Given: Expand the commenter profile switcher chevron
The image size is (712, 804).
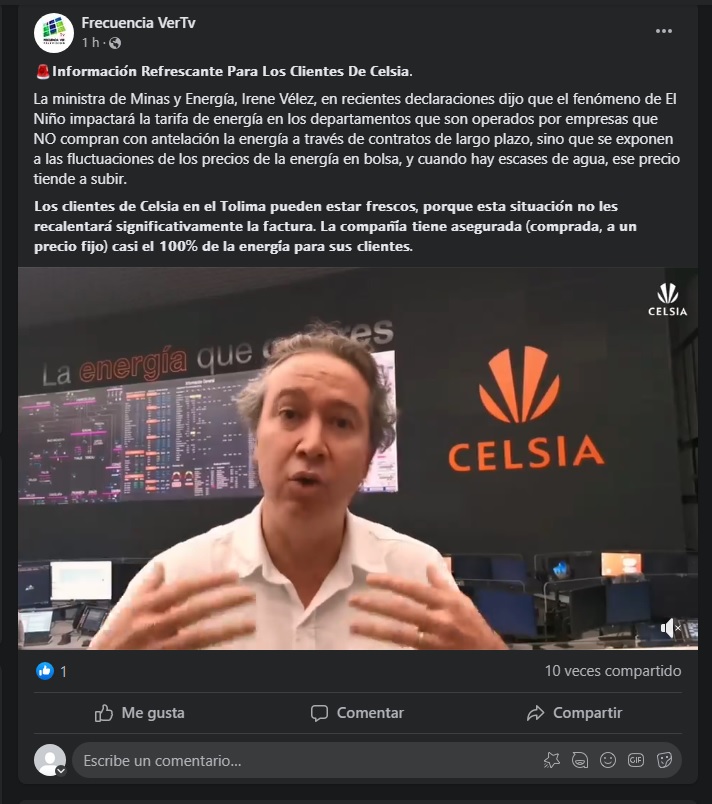Looking at the screenshot, I should point(61,771).
